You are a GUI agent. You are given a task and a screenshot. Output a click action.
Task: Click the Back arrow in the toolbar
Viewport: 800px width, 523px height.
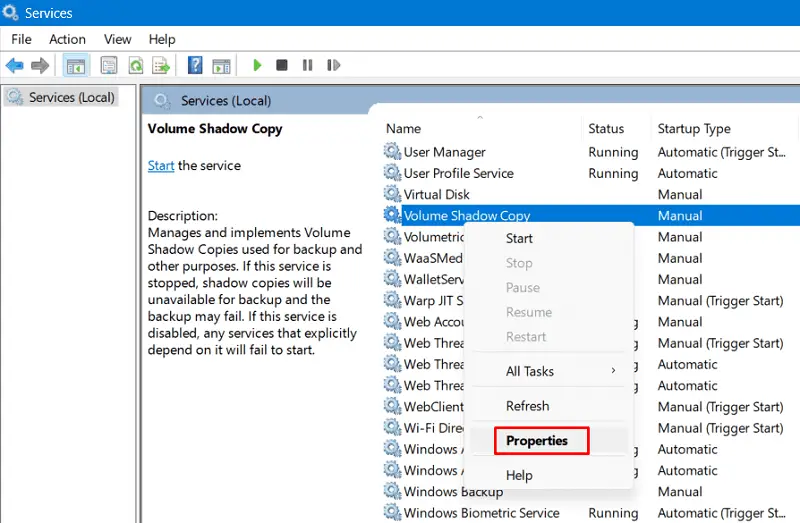[x=15, y=66]
